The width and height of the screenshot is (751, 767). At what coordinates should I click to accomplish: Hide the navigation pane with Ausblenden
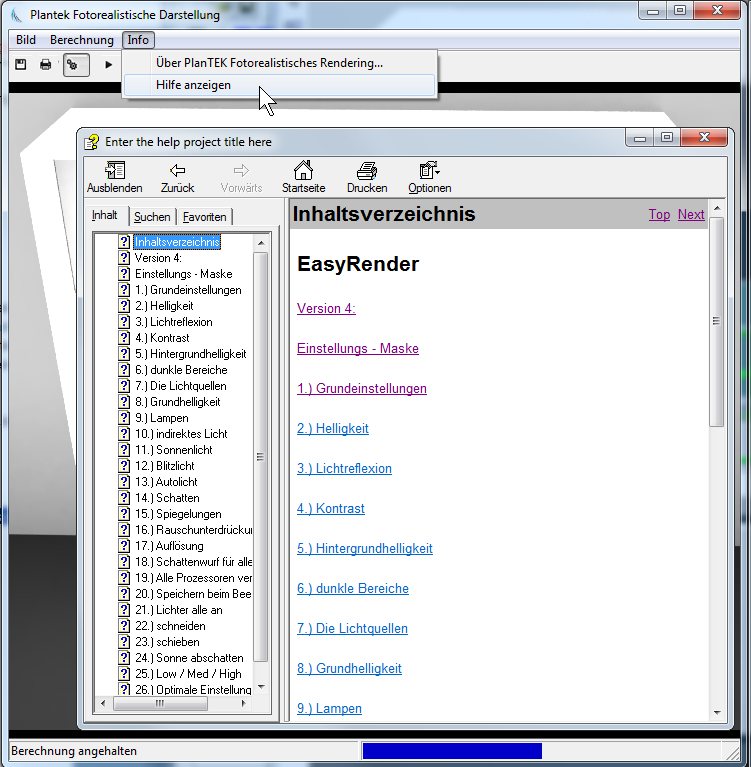click(x=114, y=177)
